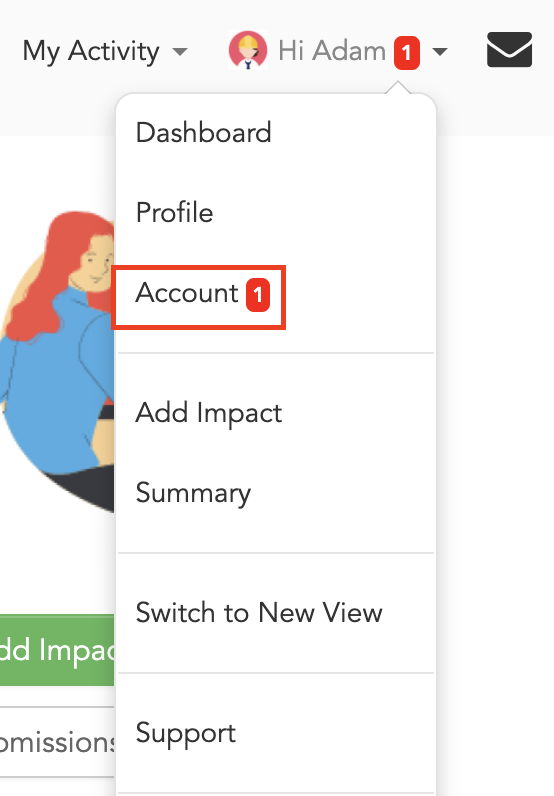Open the Summary menu item
The image size is (554, 796).
click(x=276, y=492)
